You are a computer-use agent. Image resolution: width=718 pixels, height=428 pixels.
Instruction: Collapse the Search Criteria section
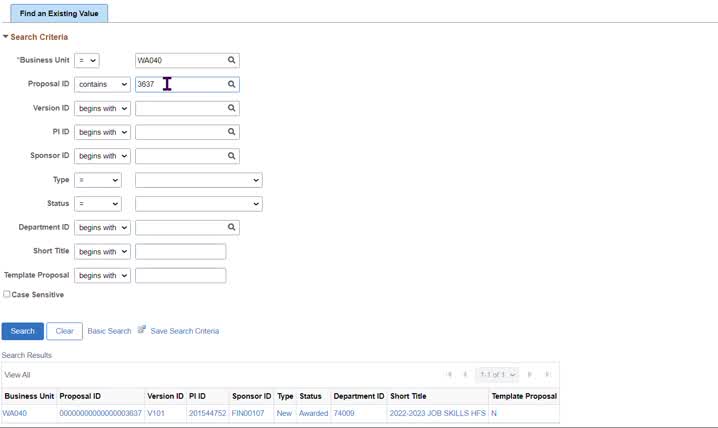tap(5, 36)
